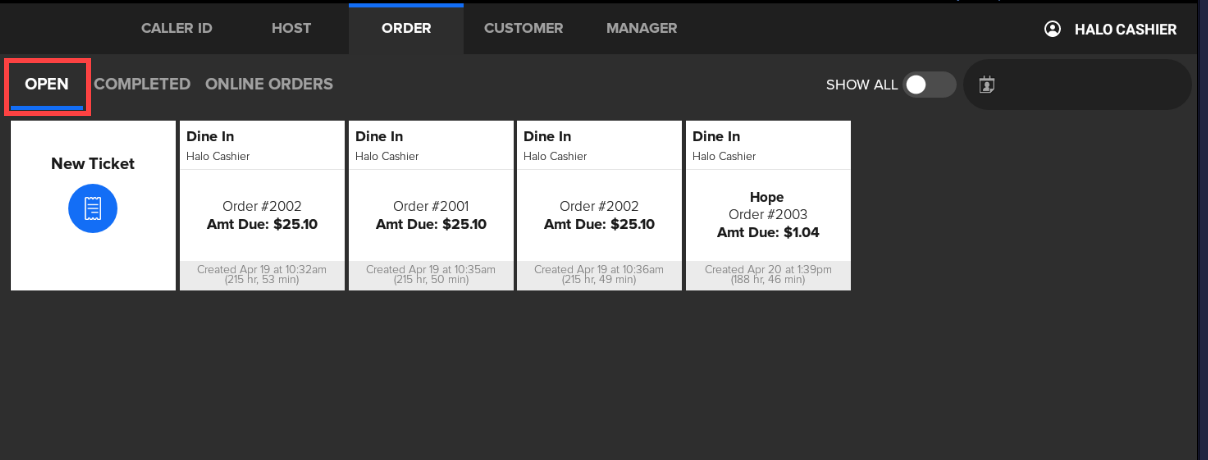
Task: Open the Order #2001 ticket
Action: pos(431,215)
